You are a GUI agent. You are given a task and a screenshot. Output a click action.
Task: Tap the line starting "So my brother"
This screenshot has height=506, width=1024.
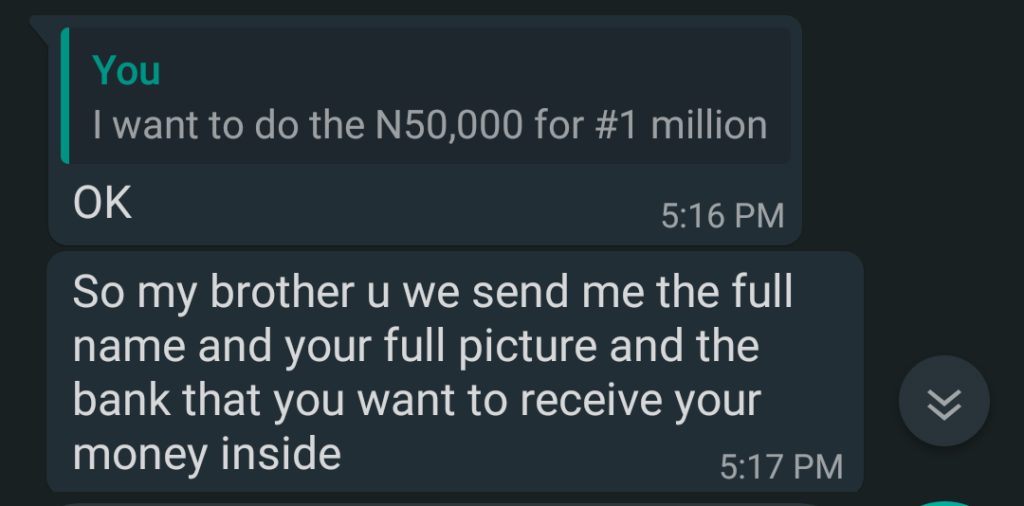click(432, 292)
